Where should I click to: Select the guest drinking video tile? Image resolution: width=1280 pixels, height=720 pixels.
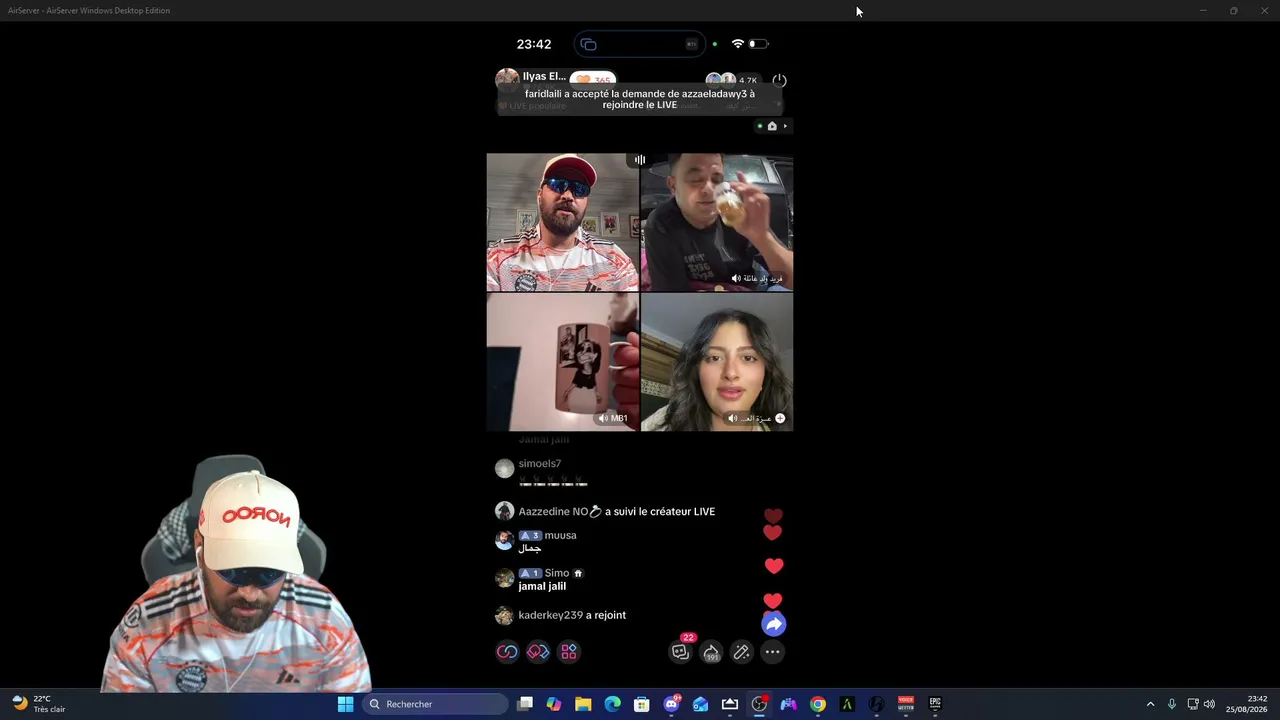pyautogui.click(x=717, y=222)
